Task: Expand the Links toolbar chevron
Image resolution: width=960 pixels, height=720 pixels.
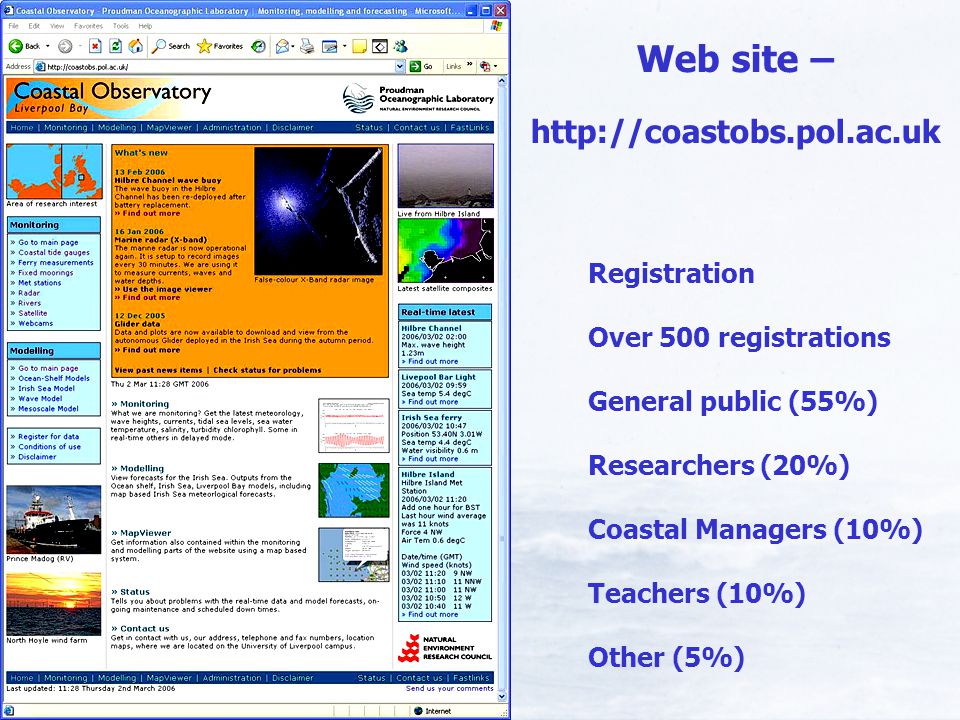Action: [x=470, y=65]
